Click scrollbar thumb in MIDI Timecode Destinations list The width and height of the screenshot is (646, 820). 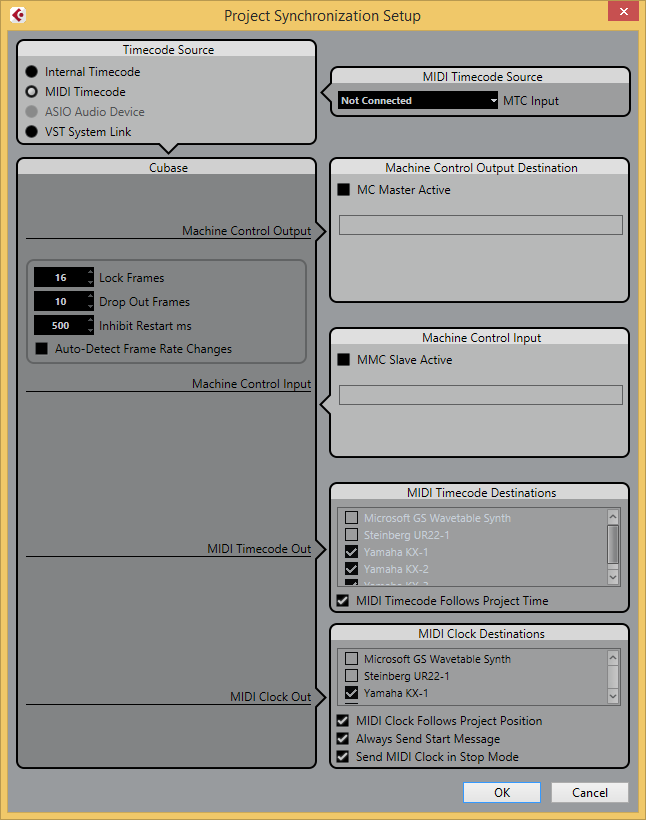pos(613,544)
